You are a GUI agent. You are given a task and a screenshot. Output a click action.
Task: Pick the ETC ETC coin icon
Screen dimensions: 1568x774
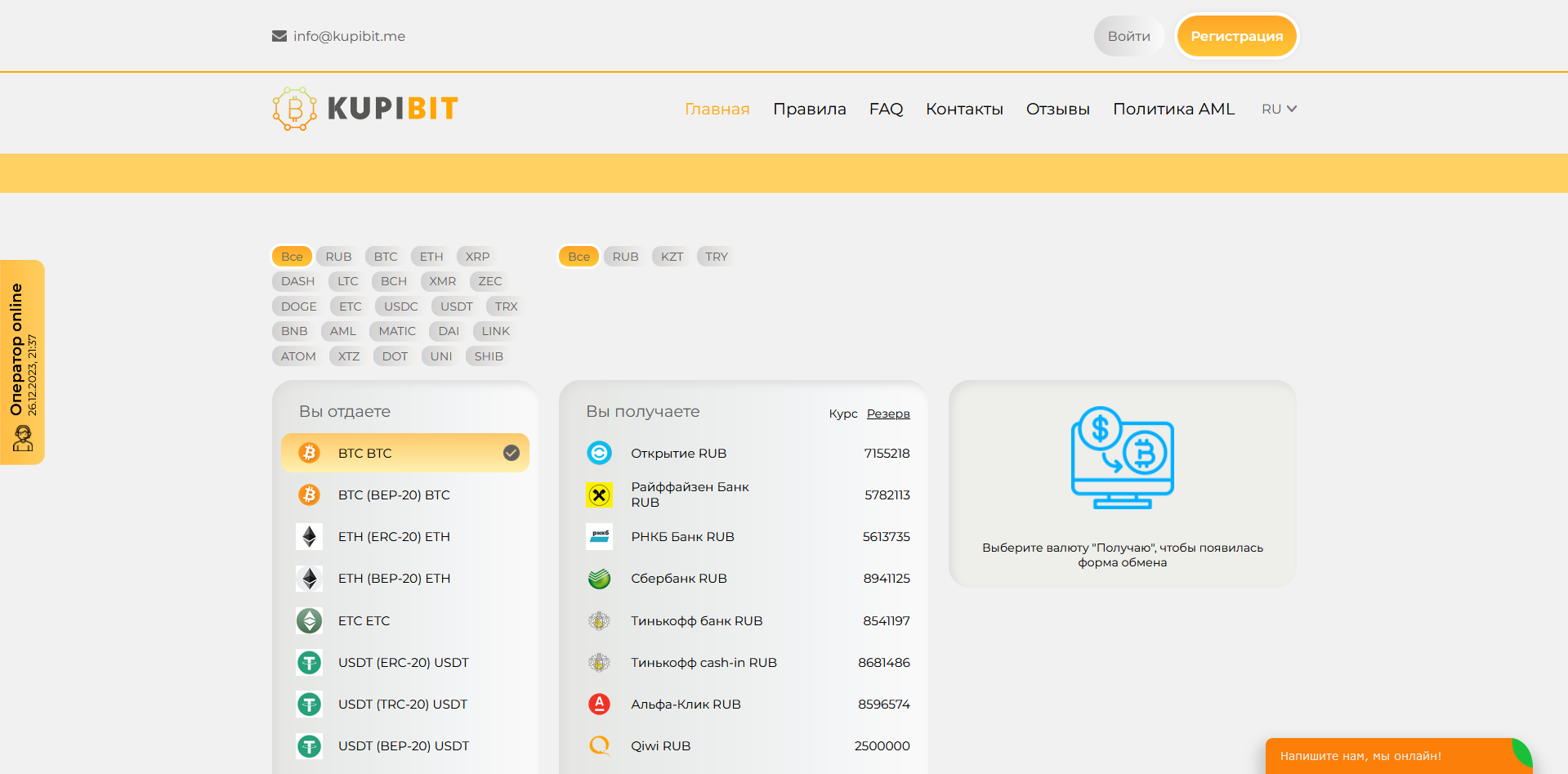pos(309,620)
